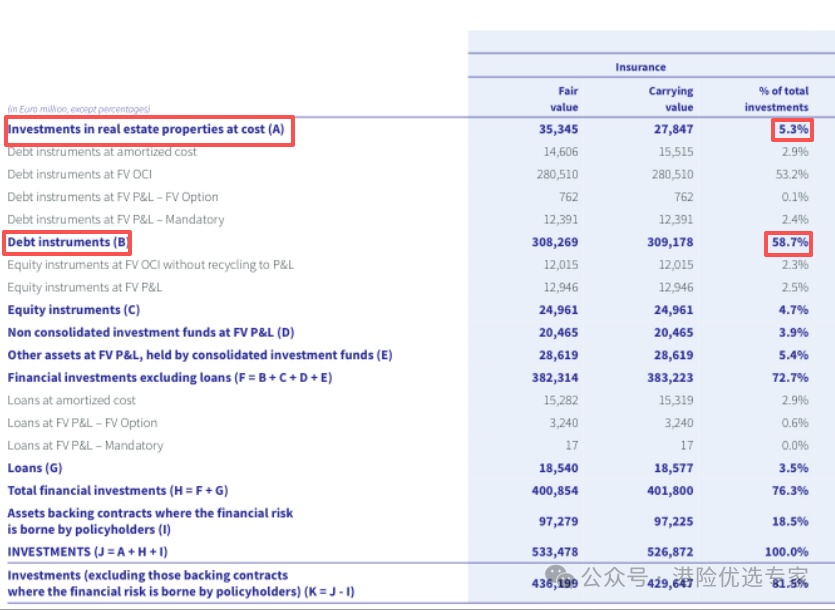Click the 526,872 total carrying value
This screenshot has height=610, width=835.
tap(670, 552)
